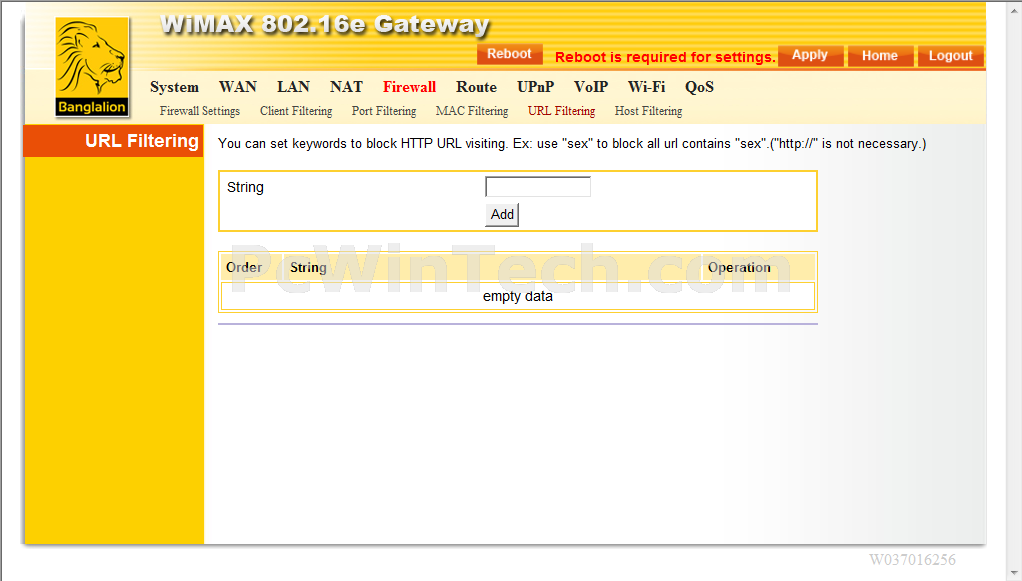Go to the Home page
The height and width of the screenshot is (581, 1022).
(x=880, y=56)
